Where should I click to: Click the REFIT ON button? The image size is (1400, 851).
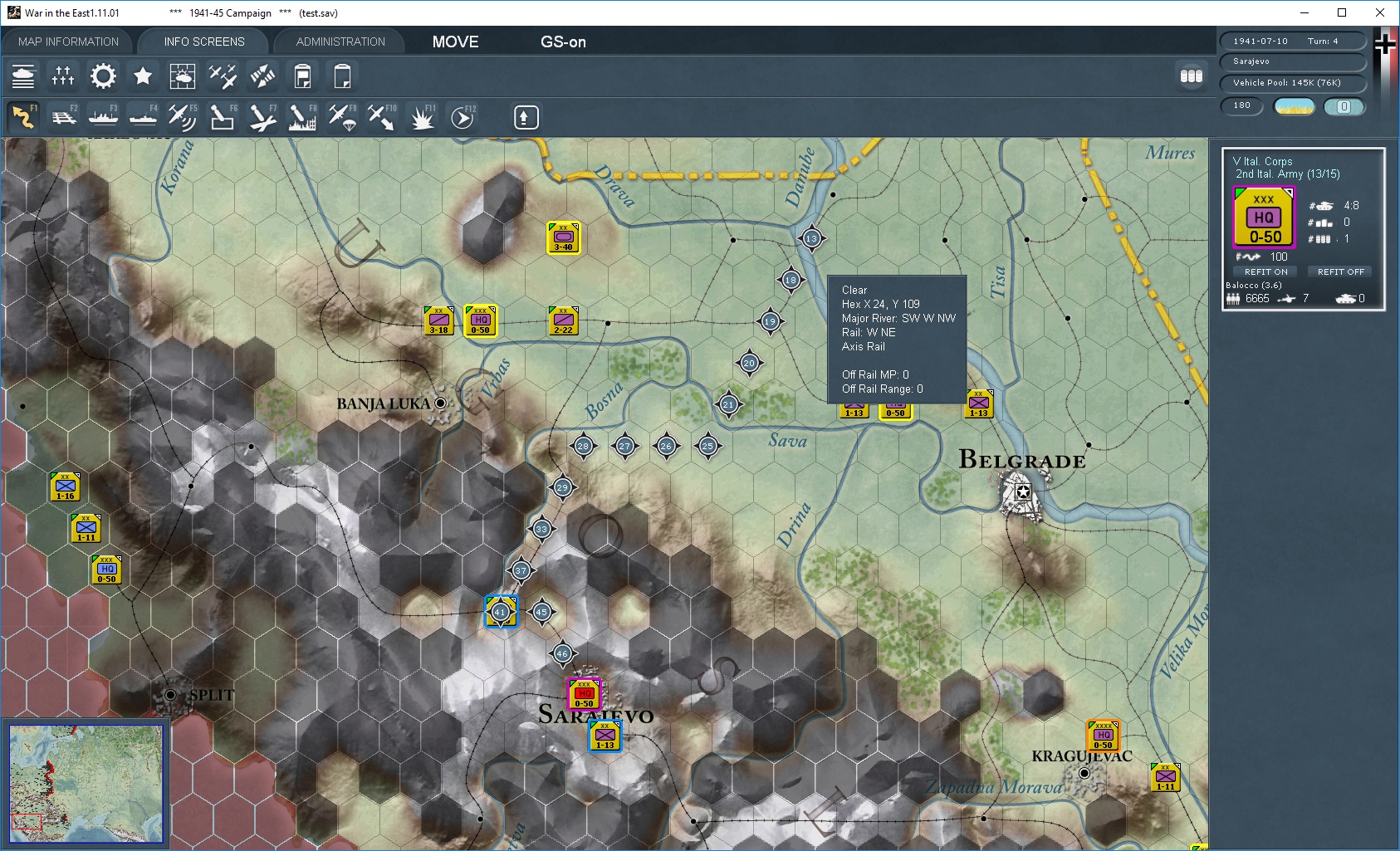[x=1265, y=271]
